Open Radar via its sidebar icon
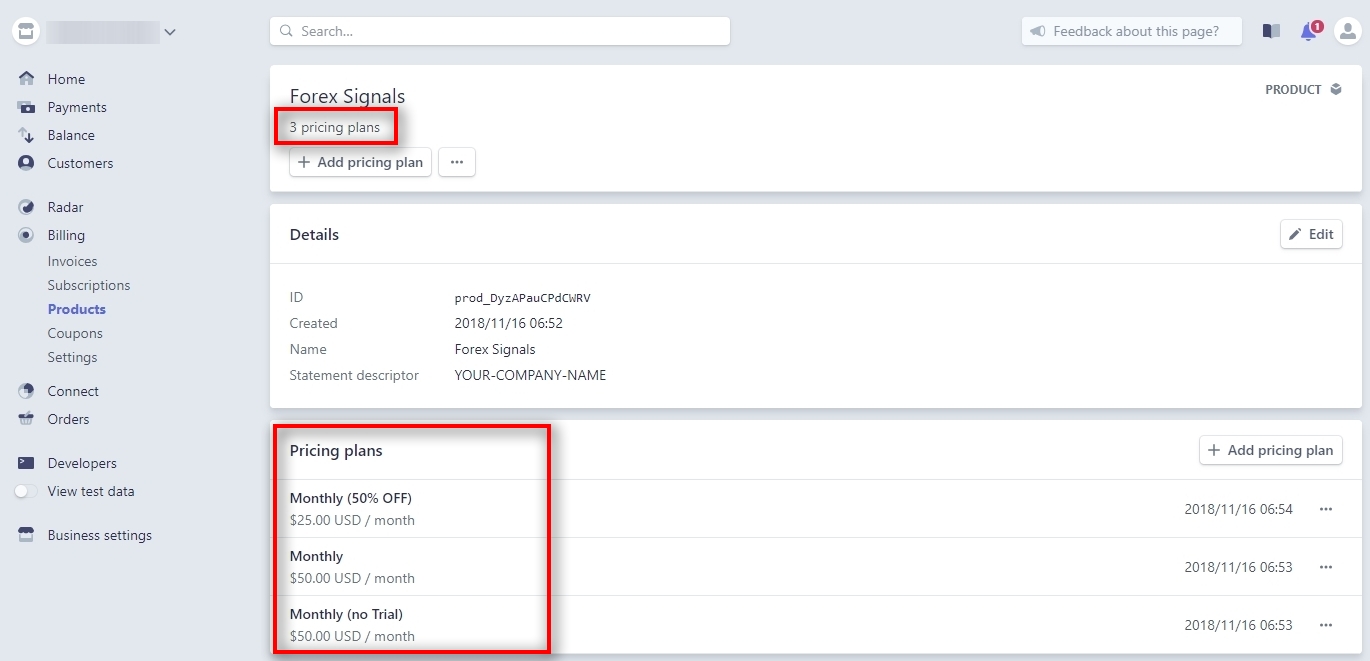 tap(27, 207)
